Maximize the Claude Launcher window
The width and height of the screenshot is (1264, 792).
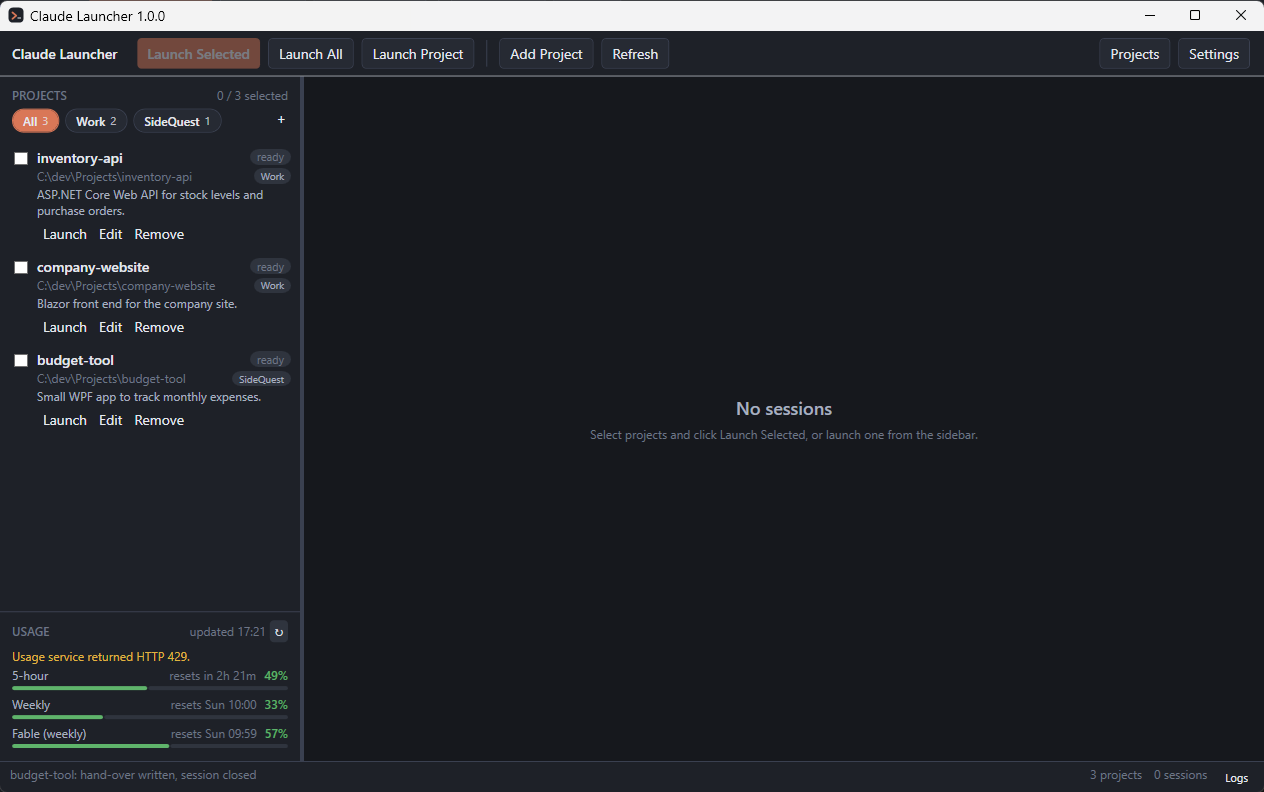[1195, 15]
